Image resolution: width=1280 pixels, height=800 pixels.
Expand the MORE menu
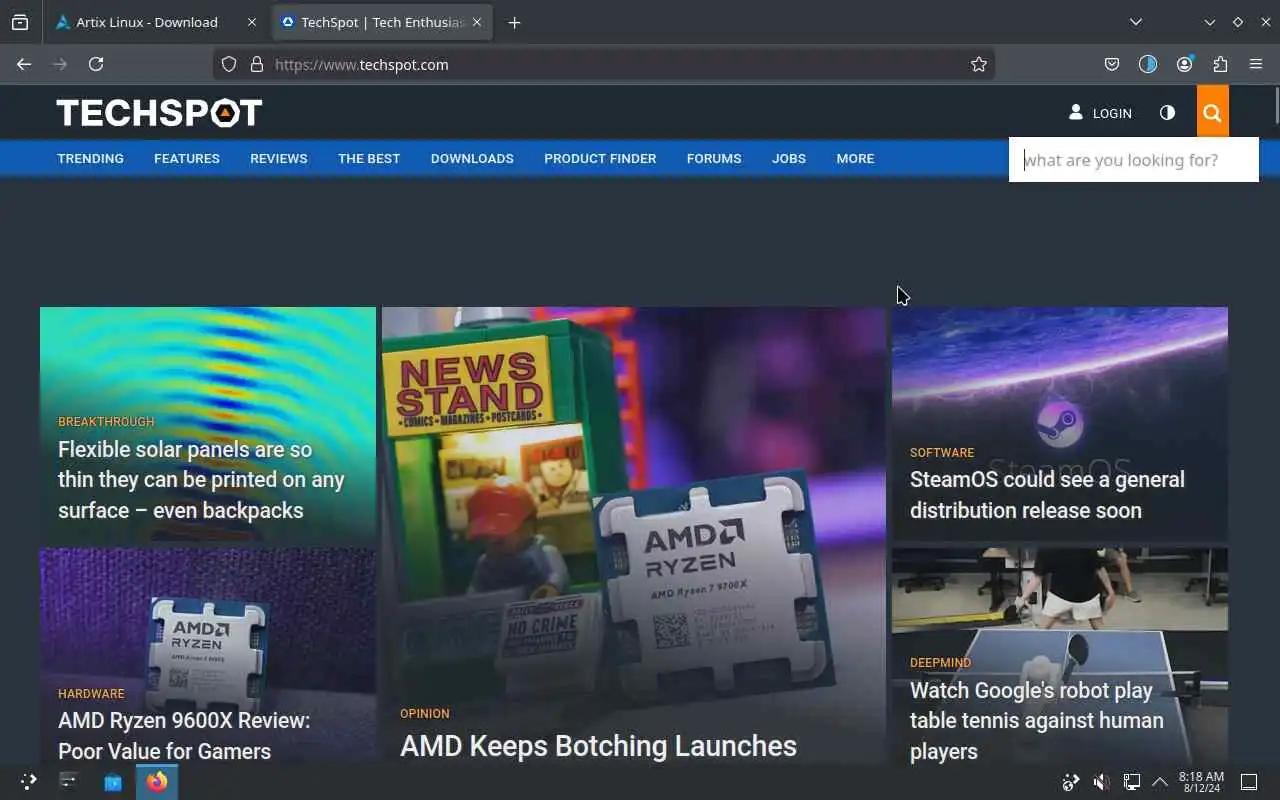click(855, 158)
